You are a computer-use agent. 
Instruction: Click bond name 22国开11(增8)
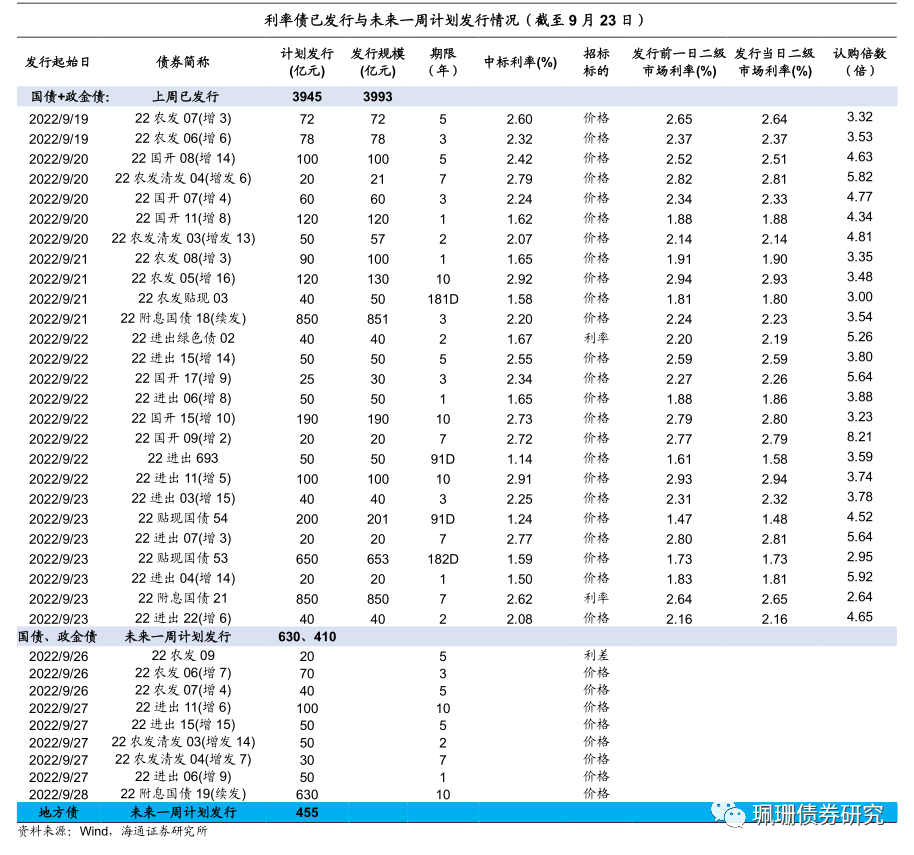(183, 219)
